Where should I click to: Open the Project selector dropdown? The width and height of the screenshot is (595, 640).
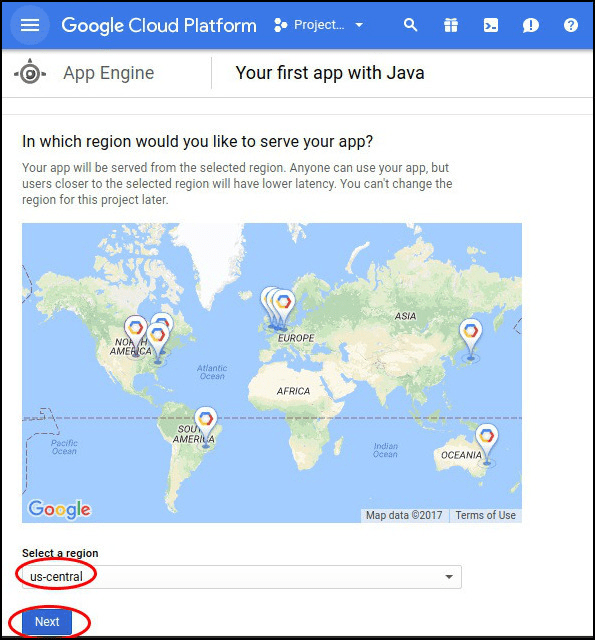tap(319, 25)
